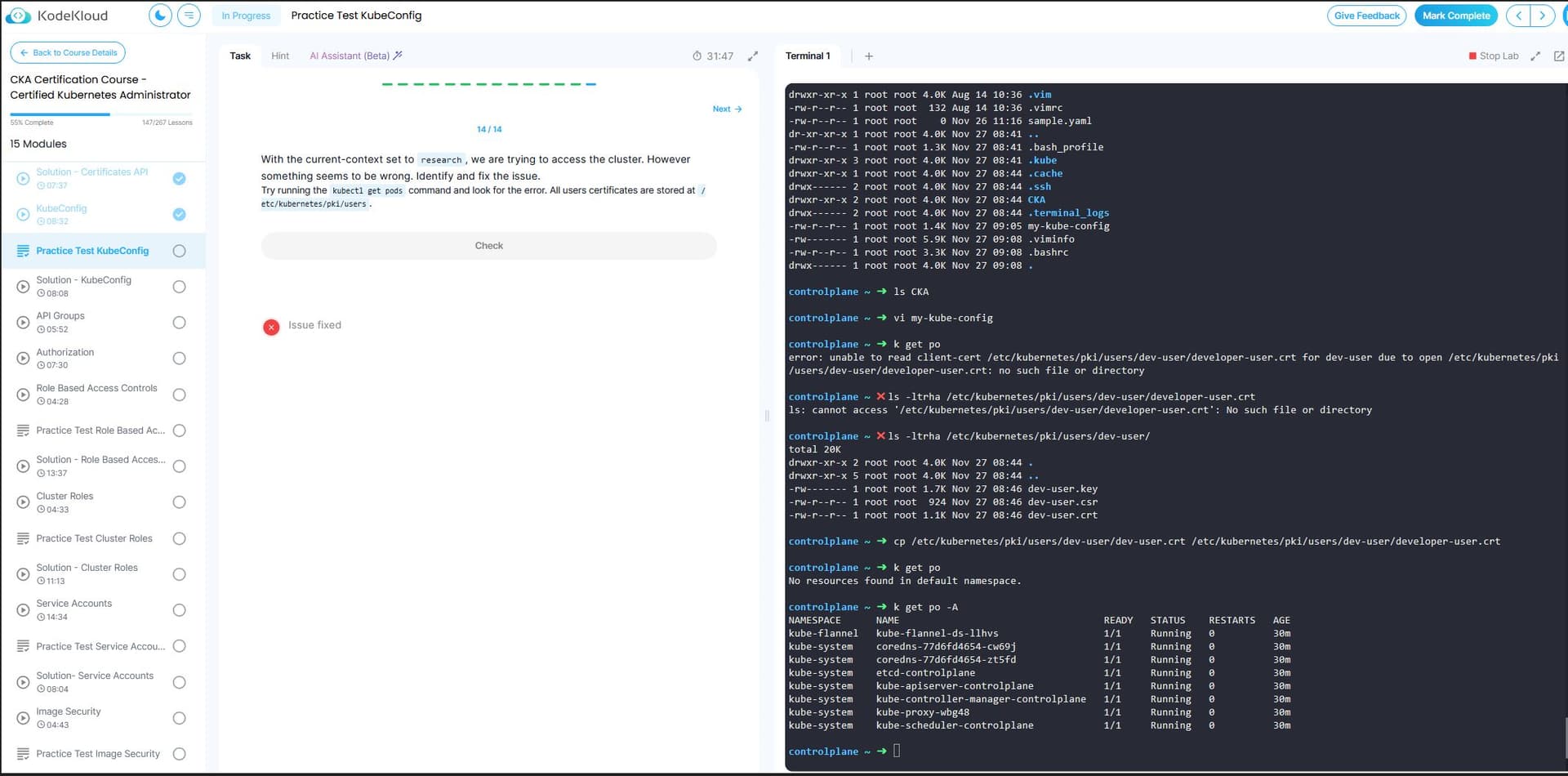Add a new terminal tab
Viewport: 1568px width, 776px height.
click(869, 56)
